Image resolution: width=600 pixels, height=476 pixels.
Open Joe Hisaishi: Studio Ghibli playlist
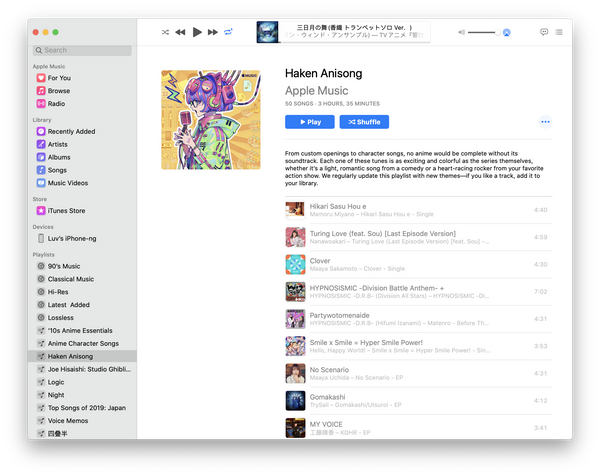pos(82,369)
